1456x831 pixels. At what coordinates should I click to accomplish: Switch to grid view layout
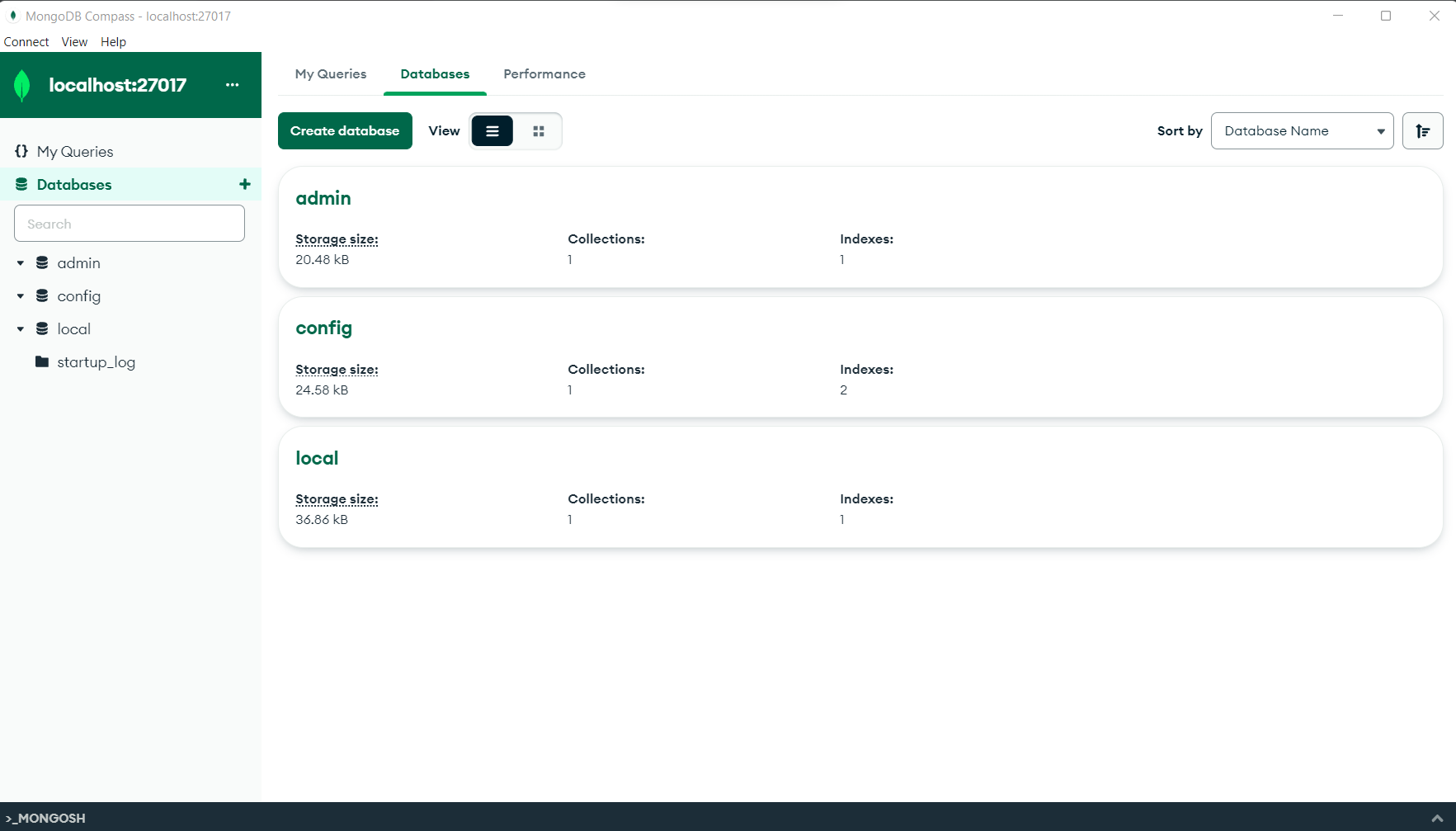point(539,131)
